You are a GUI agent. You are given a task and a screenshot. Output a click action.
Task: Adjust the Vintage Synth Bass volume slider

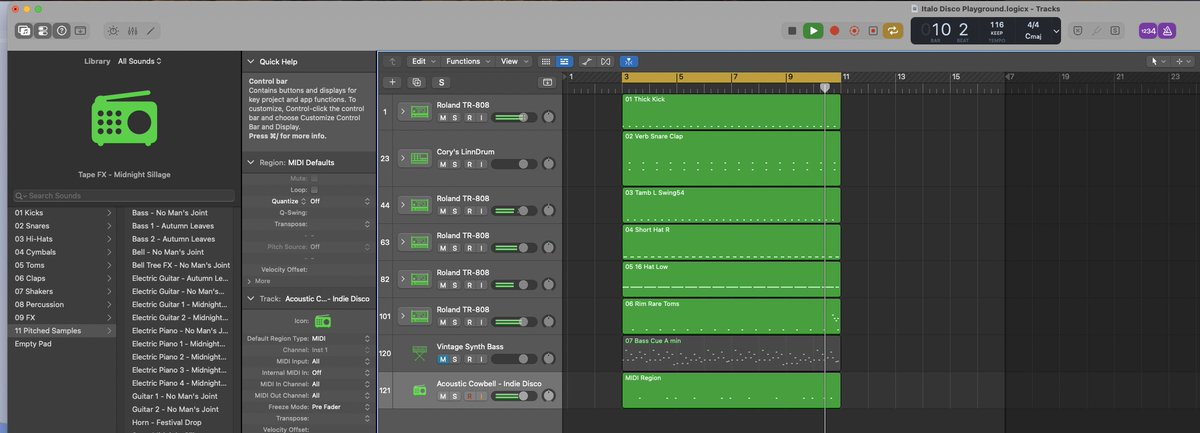coord(513,359)
